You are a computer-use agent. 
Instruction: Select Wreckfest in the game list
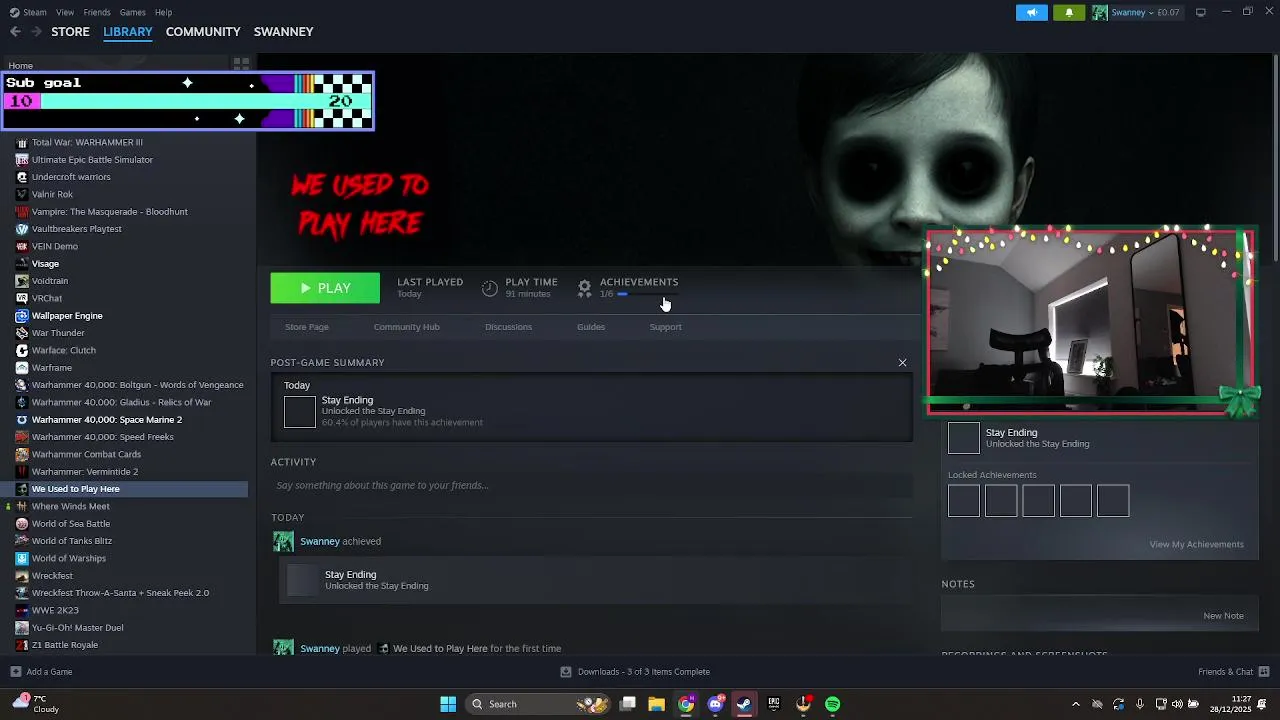tap(52, 576)
